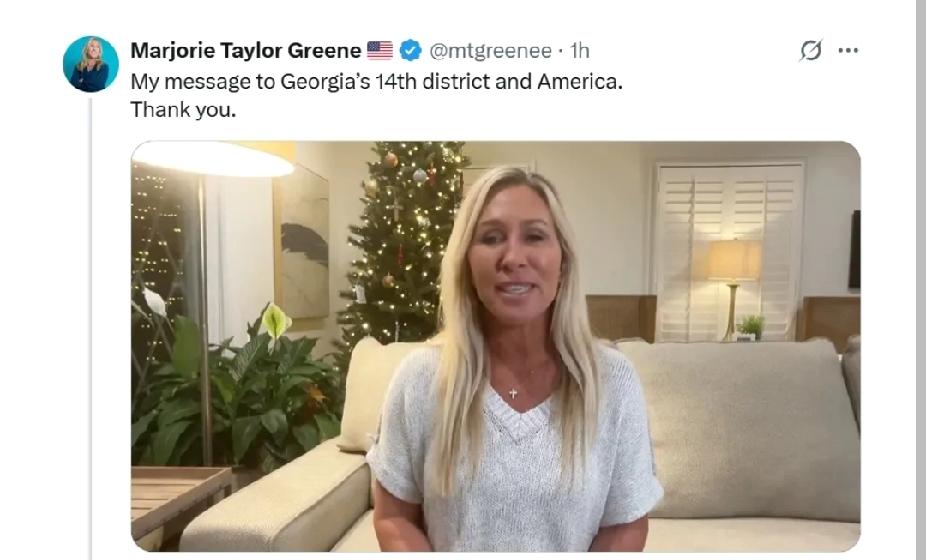The height and width of the screenshot is (560, 926).
Task: Play the embedded video in the post
Action: [x=495, y=346]
